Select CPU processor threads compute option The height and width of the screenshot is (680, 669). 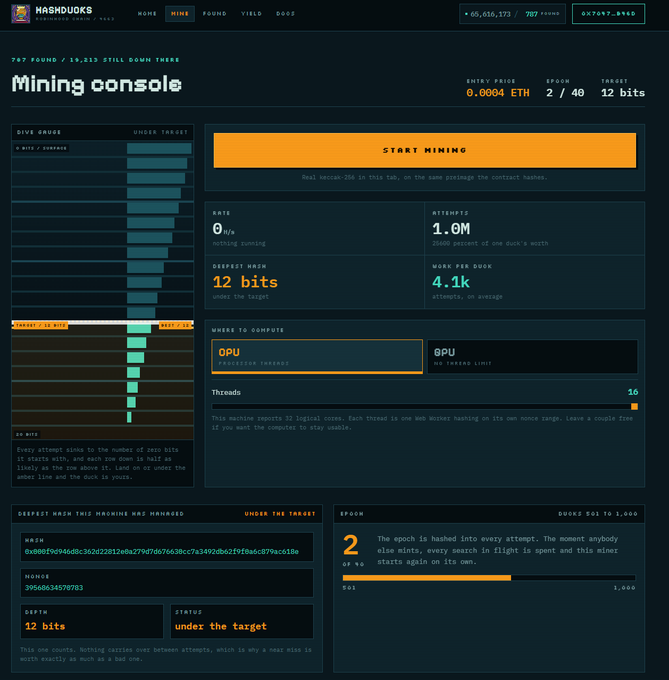[317, 356]
